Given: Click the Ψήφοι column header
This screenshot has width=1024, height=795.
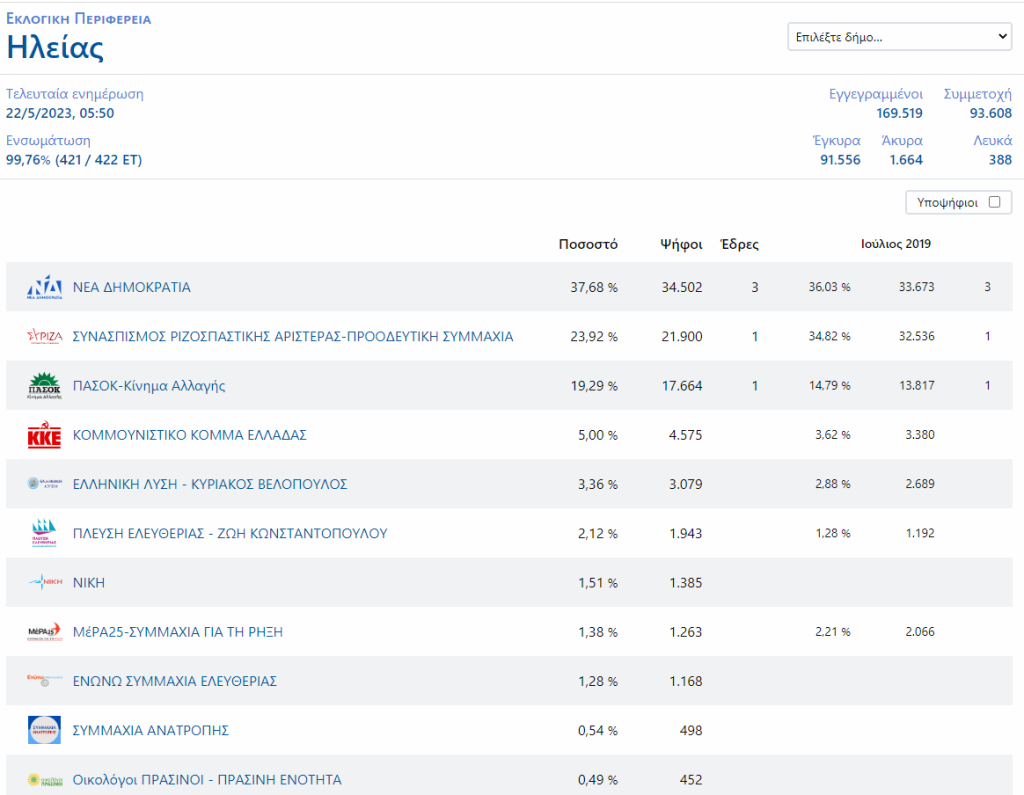Looking at the screenshot, I should [681, 245].
